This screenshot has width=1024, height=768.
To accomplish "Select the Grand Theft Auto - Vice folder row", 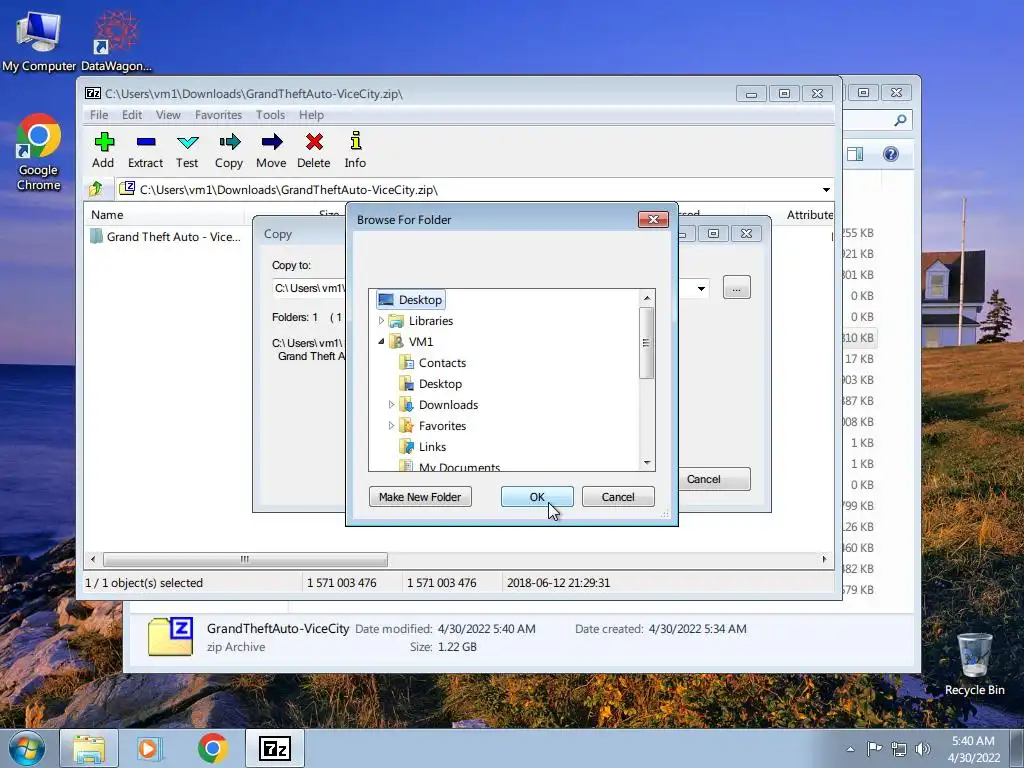I will coord(165,236).
